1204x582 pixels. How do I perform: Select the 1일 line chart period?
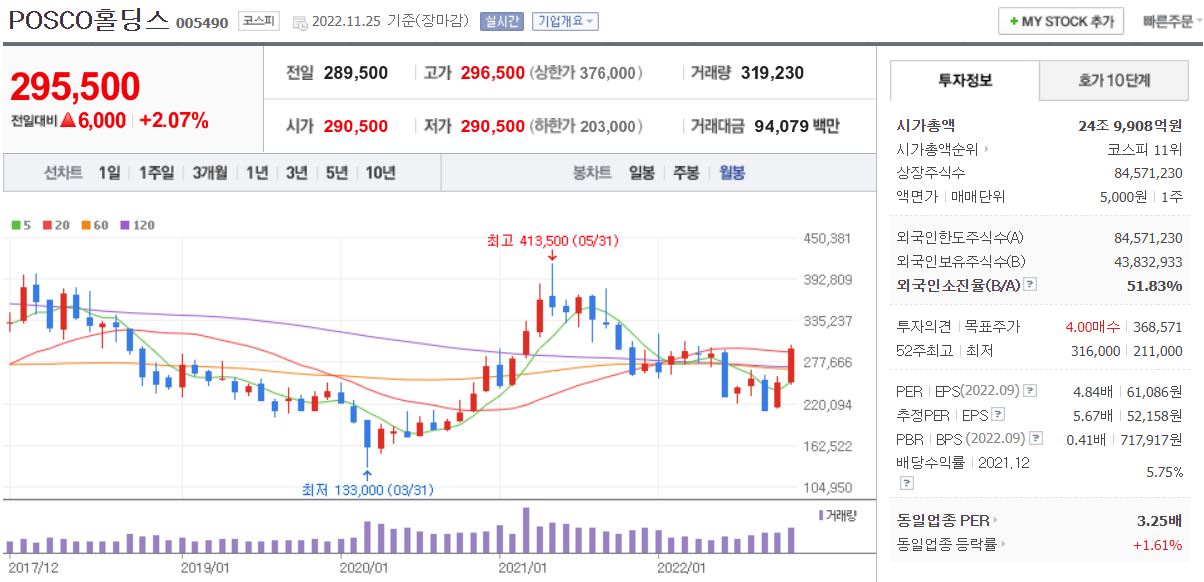[x=109, y=172]
